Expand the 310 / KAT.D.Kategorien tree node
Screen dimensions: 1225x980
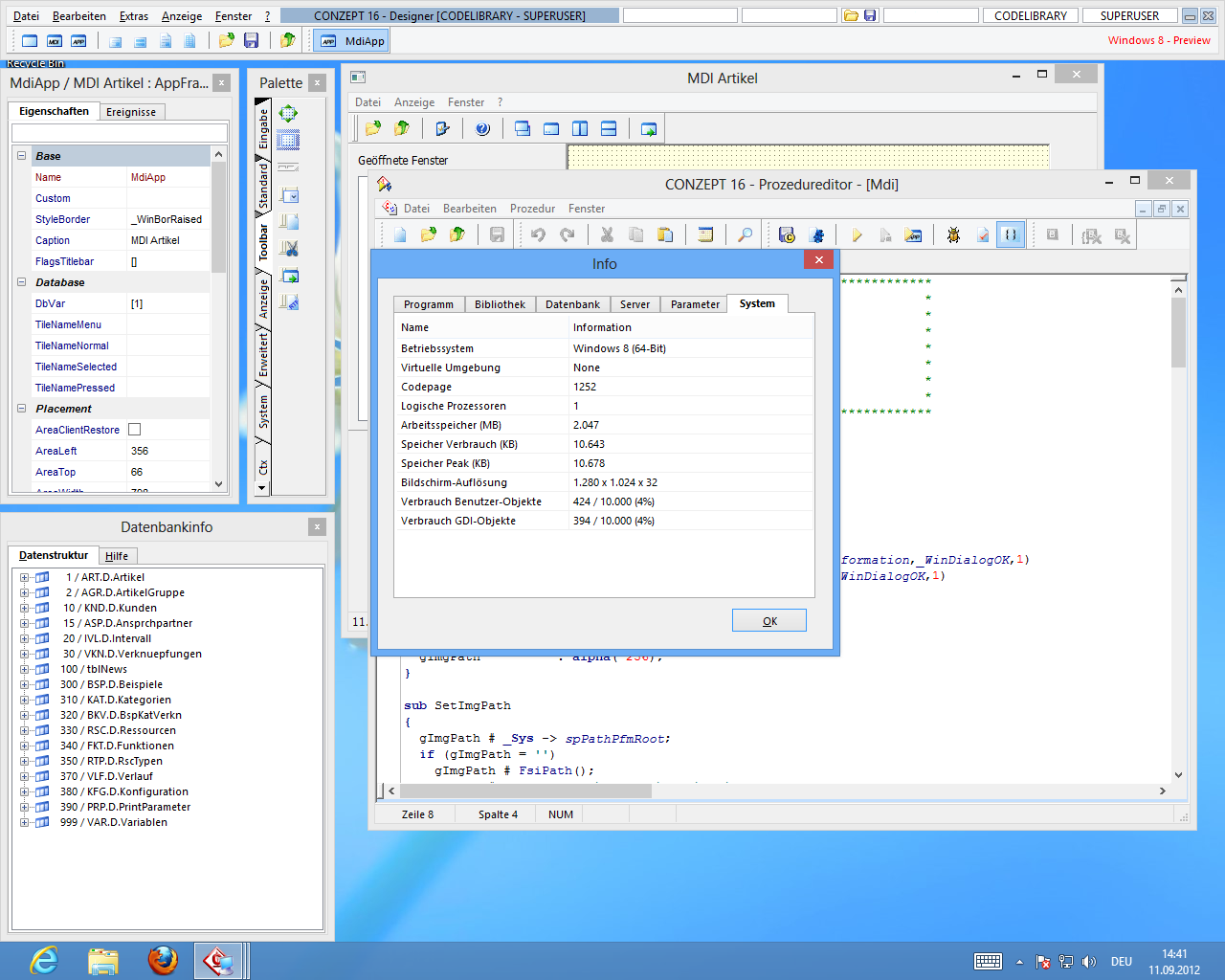[25, 700]
